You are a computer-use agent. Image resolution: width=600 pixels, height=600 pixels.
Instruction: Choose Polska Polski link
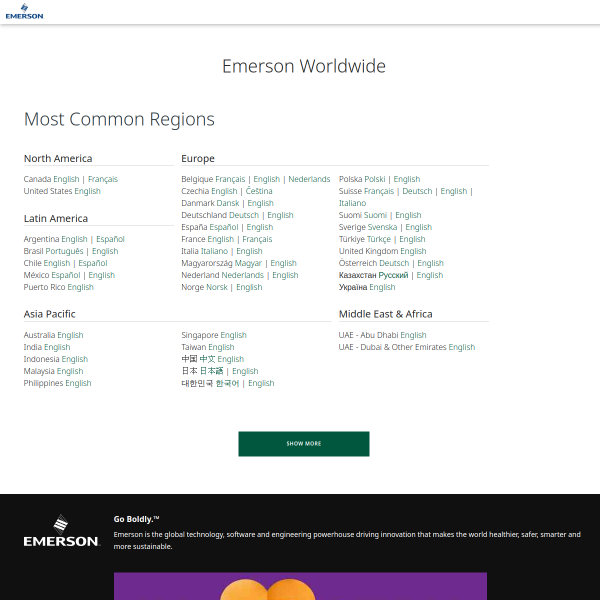(375, 179)
